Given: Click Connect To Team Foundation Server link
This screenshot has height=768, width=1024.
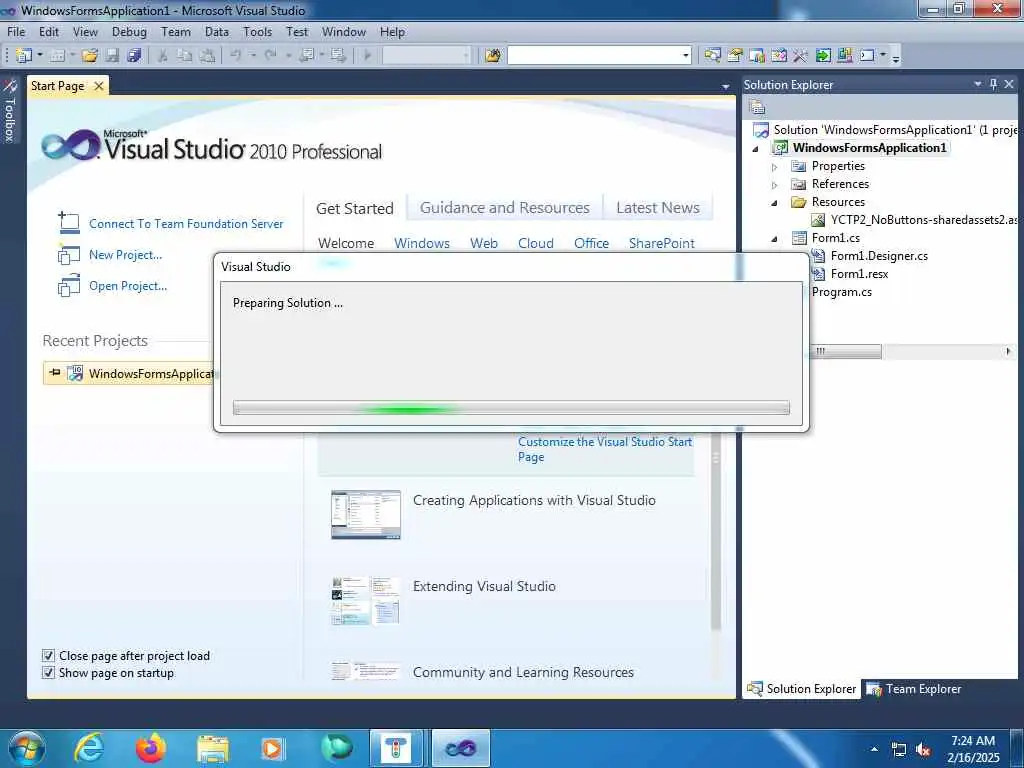Looking at the screenshot, I should click(x=186, y=223).
